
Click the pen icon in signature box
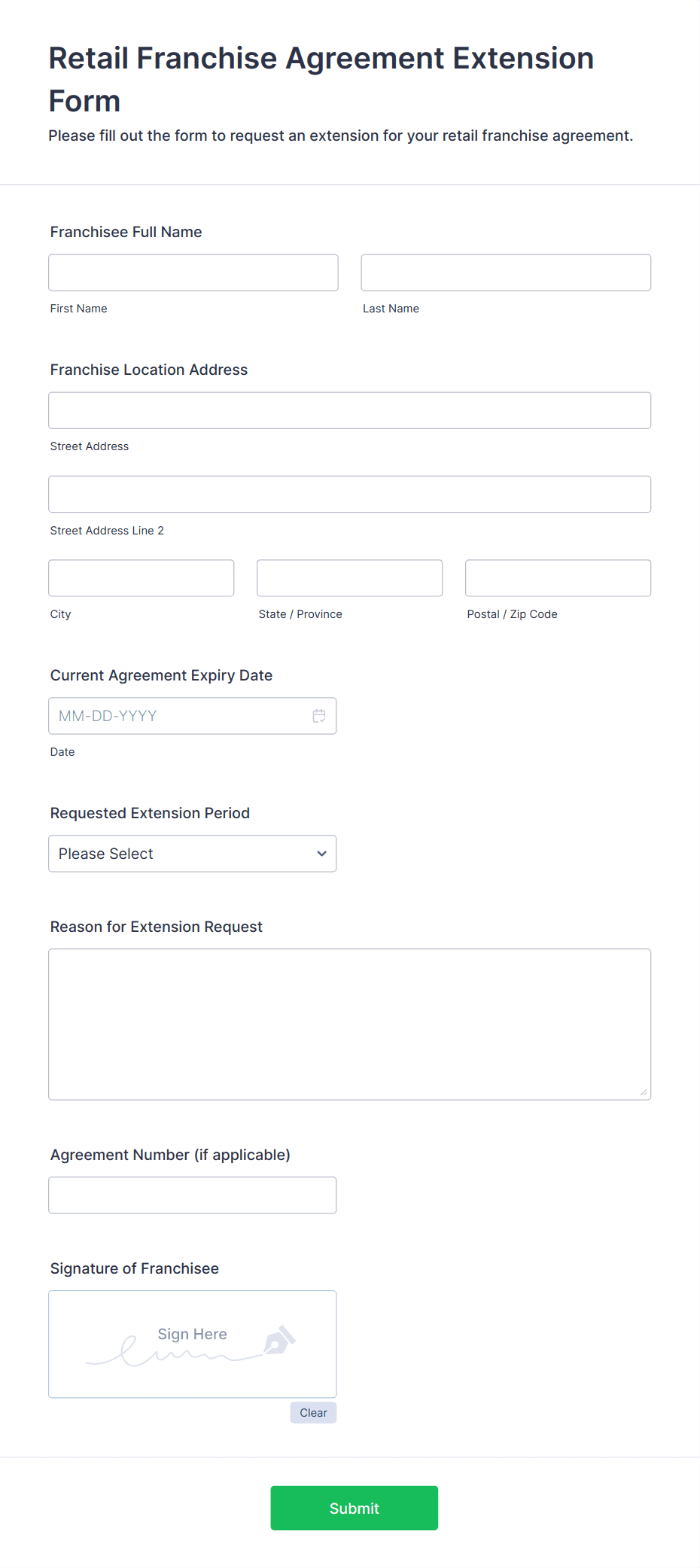click(279, 1340)
